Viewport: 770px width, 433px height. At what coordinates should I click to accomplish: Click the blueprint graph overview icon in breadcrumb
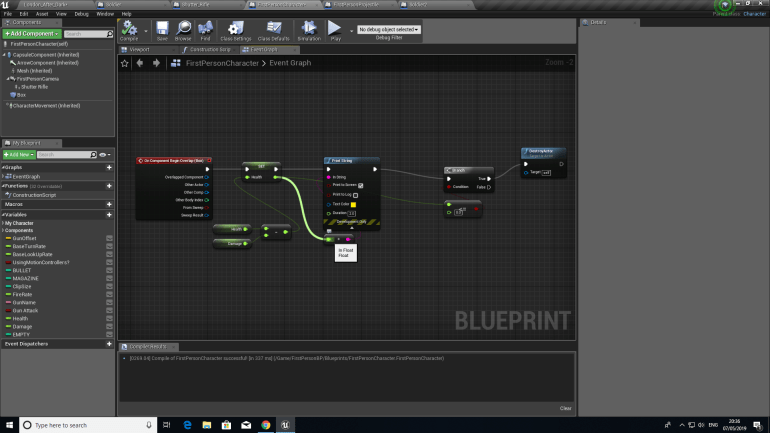coord(175,63)
